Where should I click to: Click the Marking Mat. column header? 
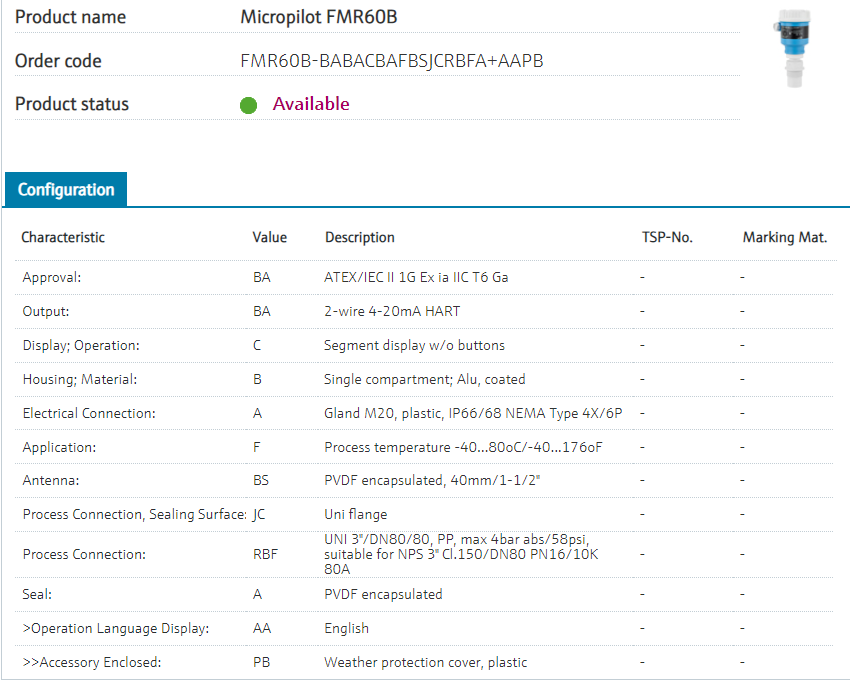click(x=784, y=237)
